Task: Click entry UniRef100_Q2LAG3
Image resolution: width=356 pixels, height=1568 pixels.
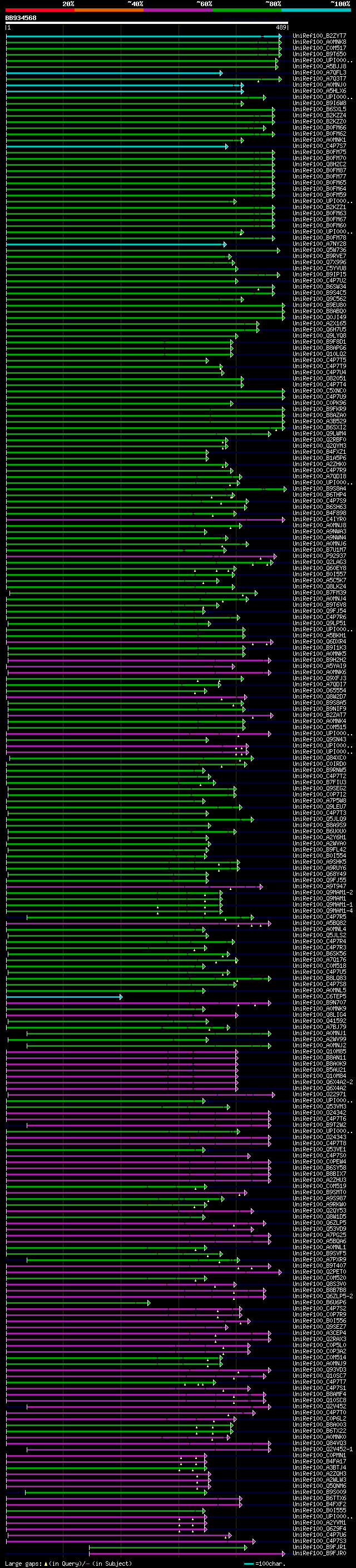Action: pos(319,562)
